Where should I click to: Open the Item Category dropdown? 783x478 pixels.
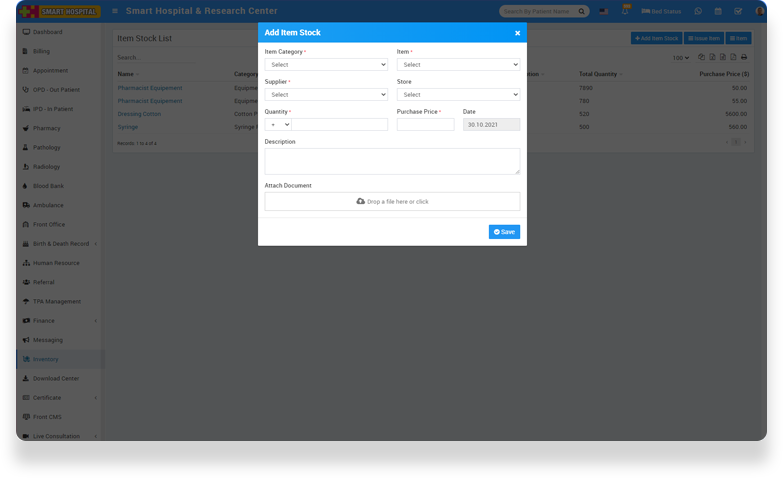tap(325, 65)
